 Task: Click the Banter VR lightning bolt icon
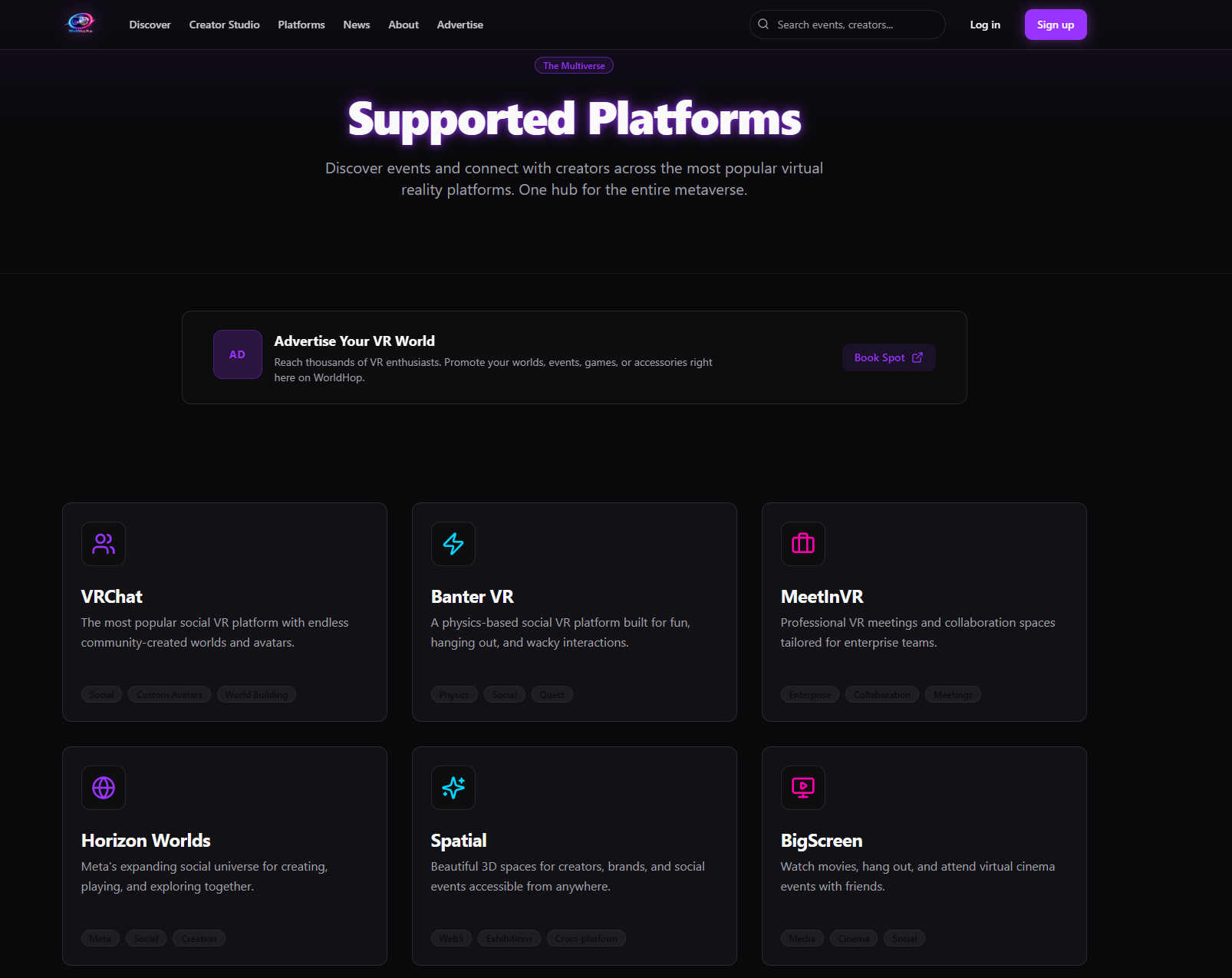point(453,544)
